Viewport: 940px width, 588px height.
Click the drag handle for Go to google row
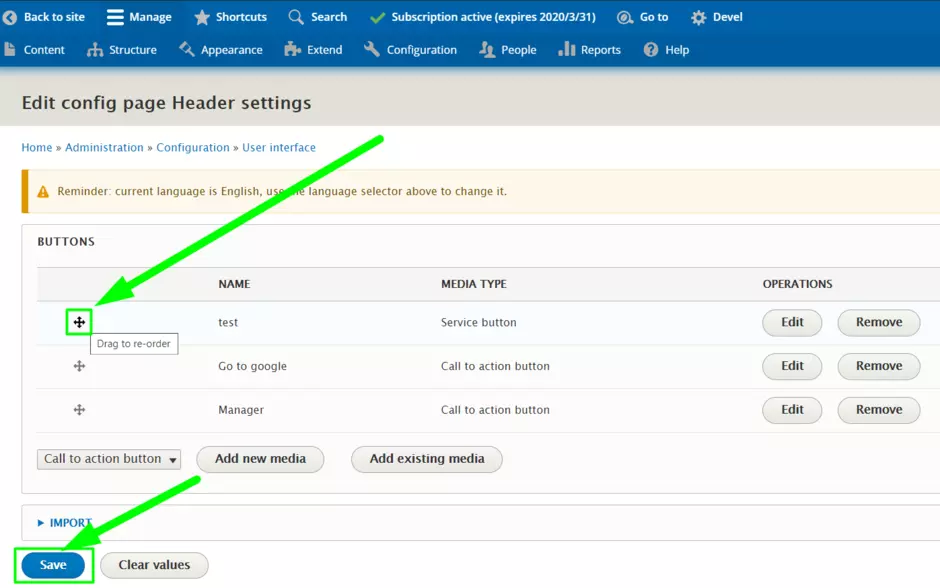point(79,366)
